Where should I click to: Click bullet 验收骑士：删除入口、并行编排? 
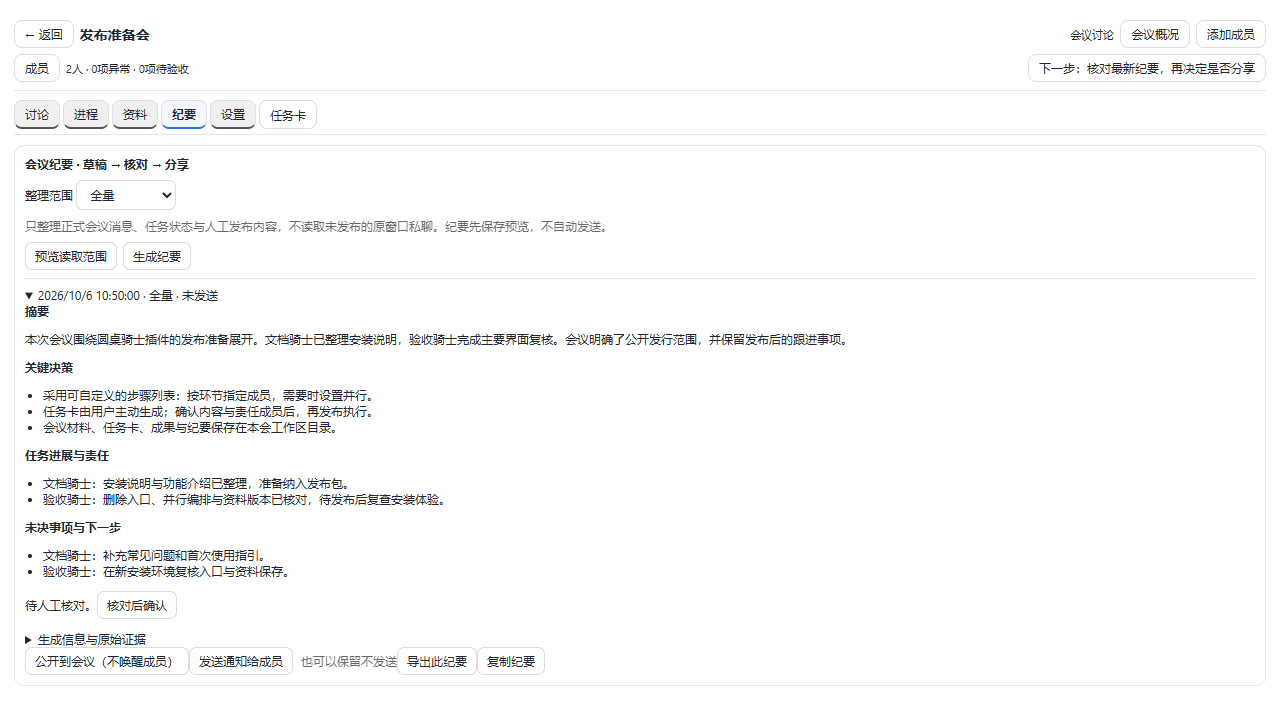244,500
